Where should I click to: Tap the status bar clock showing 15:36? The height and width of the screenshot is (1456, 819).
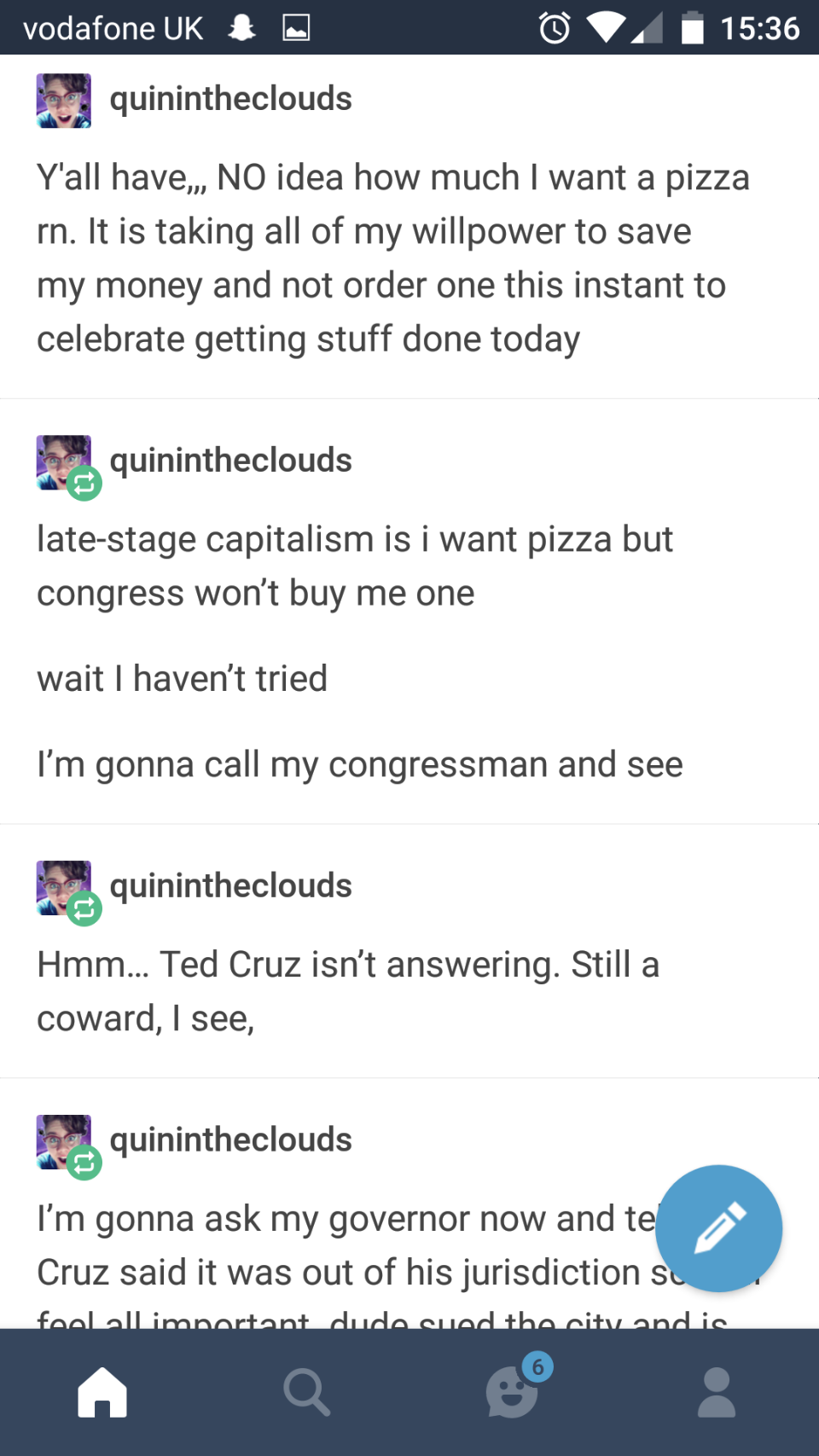pos(759,28)
